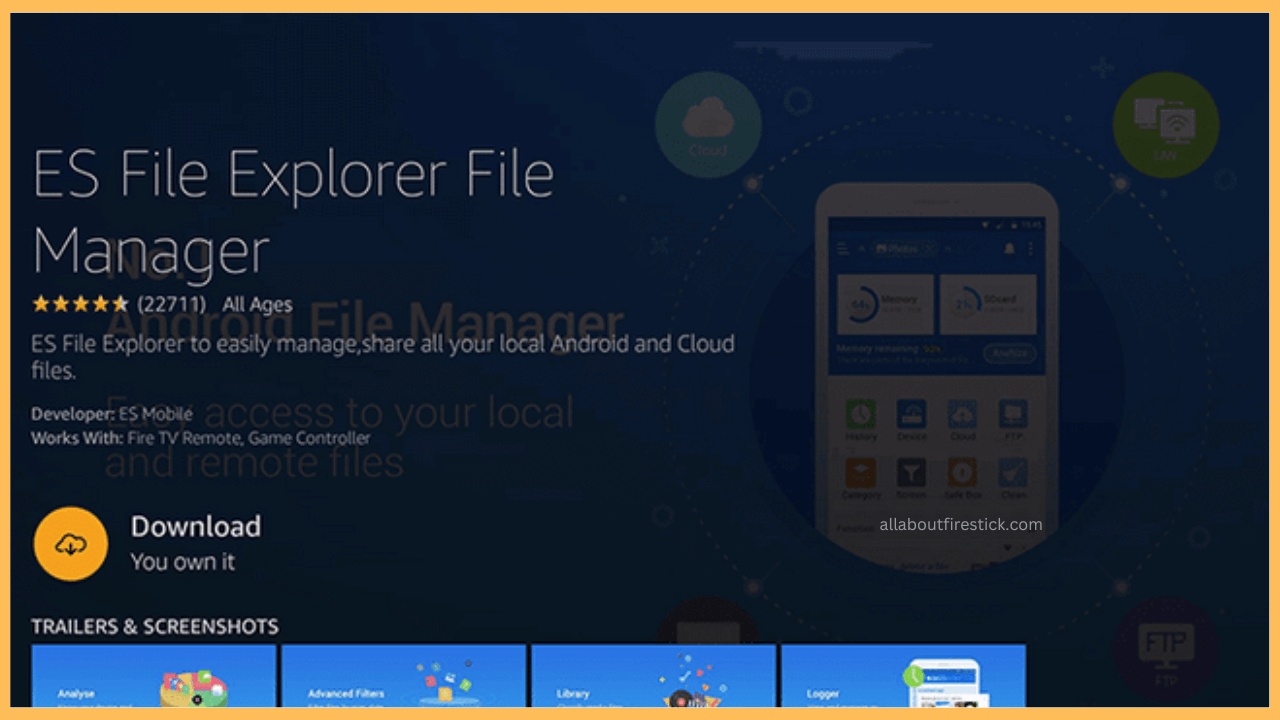
Task: Tap the Safe Box icon on phone
Action: coord(962,474)
